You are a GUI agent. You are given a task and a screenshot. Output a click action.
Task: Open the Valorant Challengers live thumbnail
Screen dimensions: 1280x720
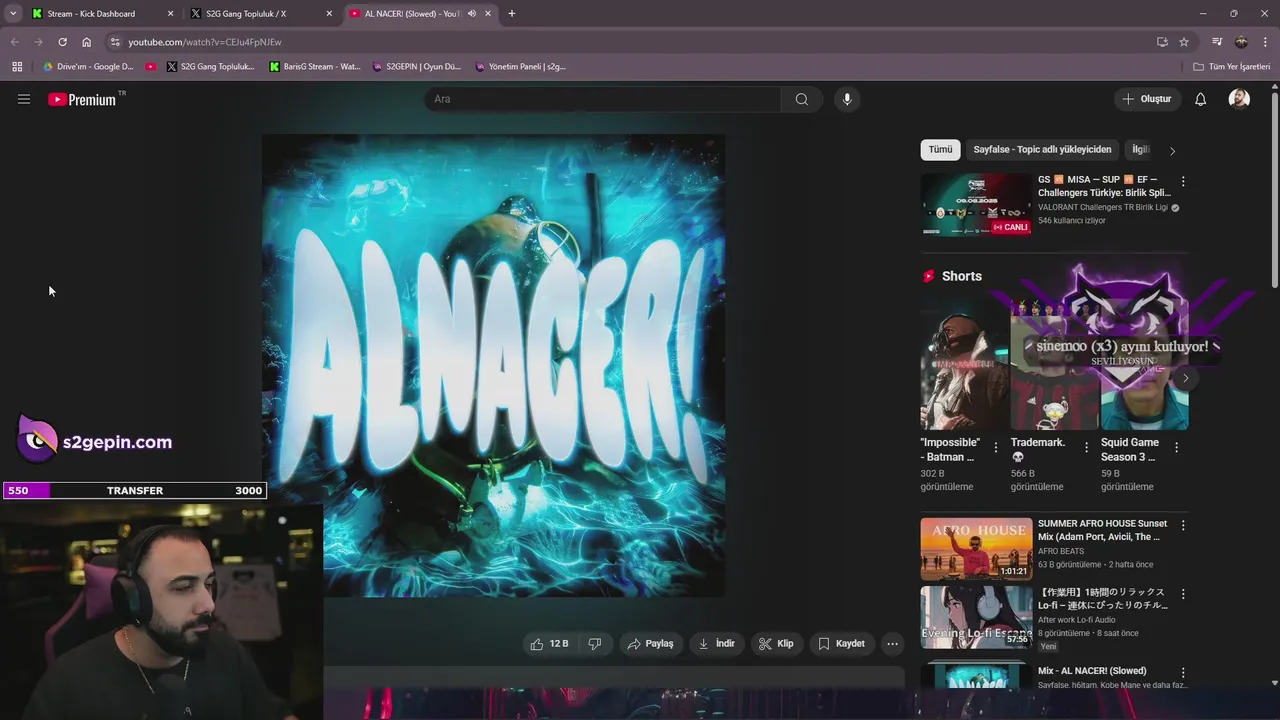[976, 205]
